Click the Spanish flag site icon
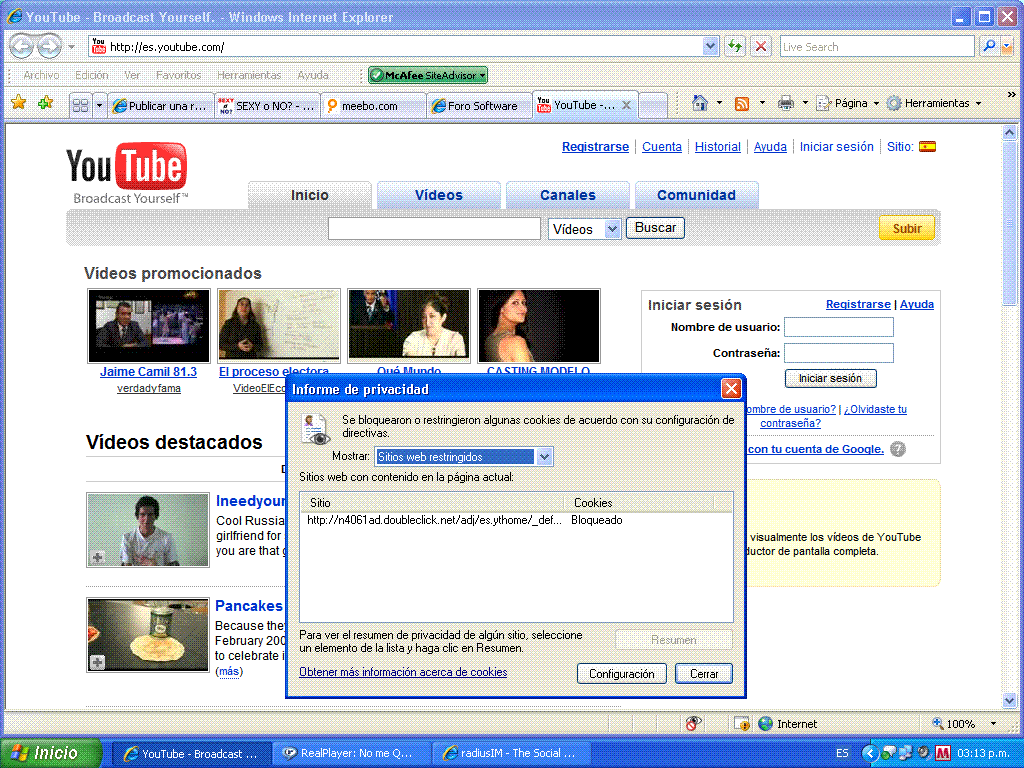The height and width of the screenshot is (768, 1024). pyautogui.click(x=927, y=146)
